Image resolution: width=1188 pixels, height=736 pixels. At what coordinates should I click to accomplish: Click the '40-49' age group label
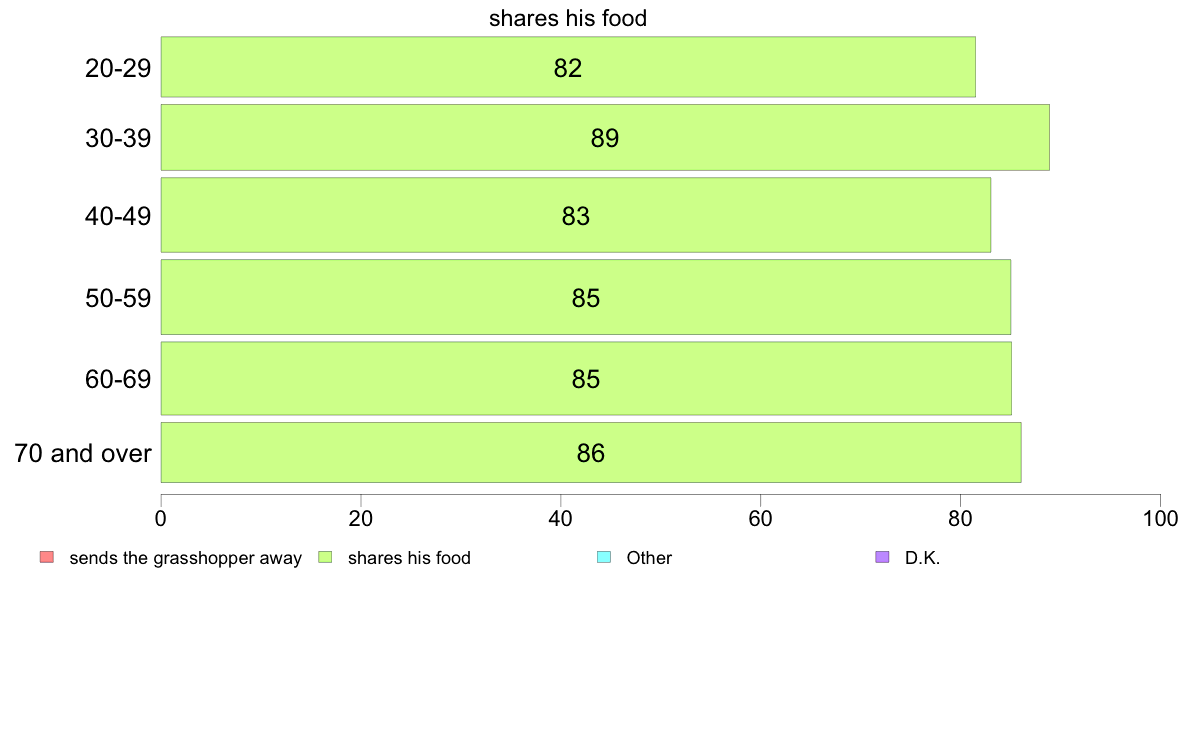tap(117, 217)
